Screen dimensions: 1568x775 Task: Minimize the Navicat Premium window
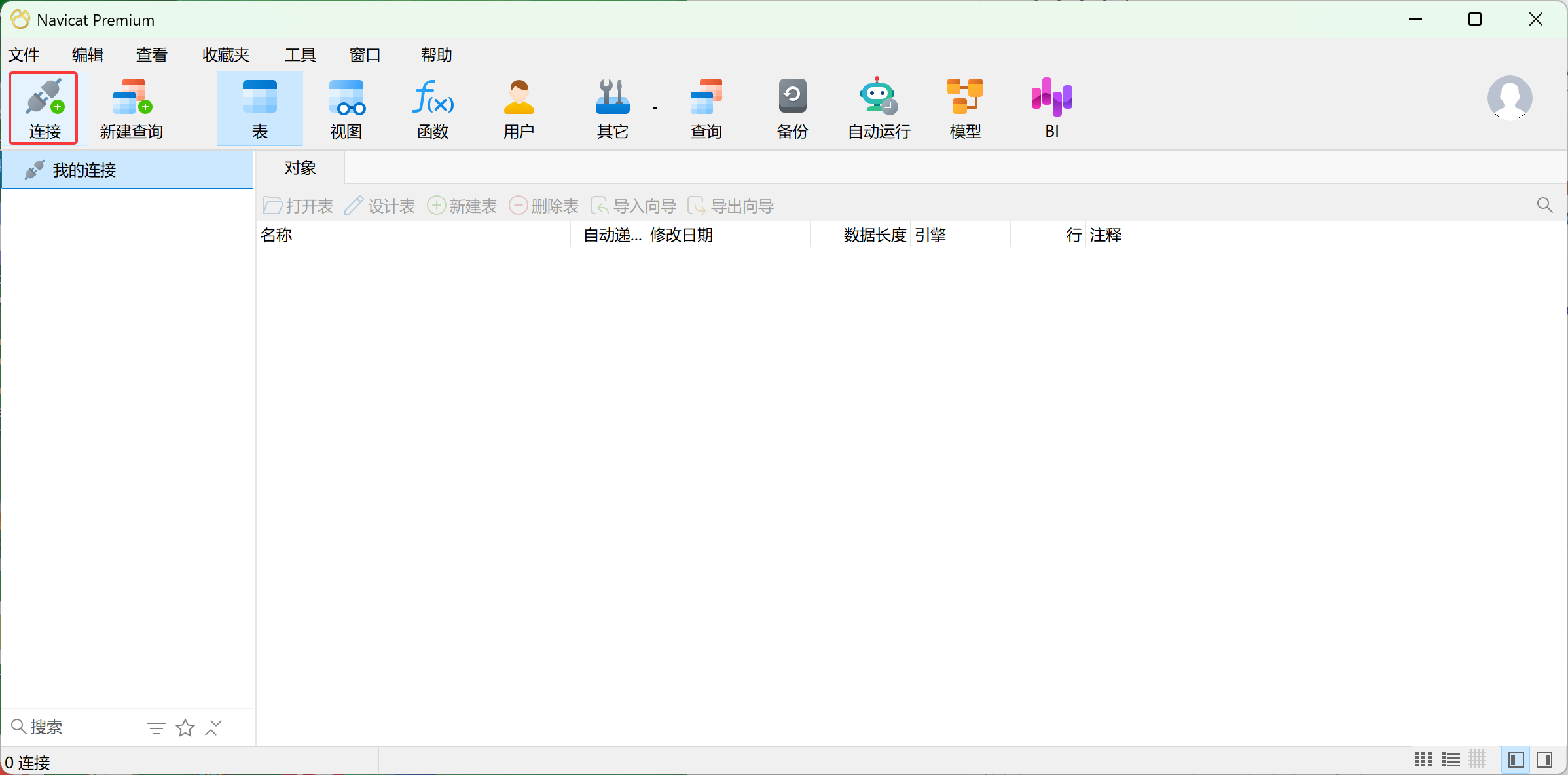1415,20
